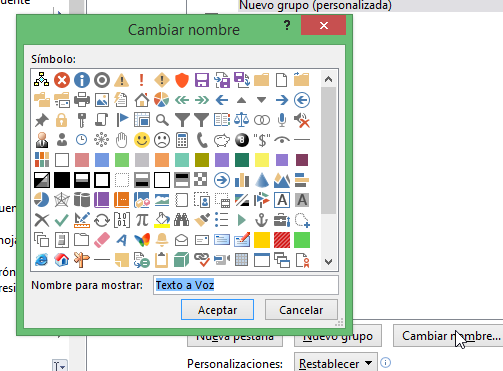Choose the Internet Explorer symbol
503x371 pixels.
(x=42, y=260)
